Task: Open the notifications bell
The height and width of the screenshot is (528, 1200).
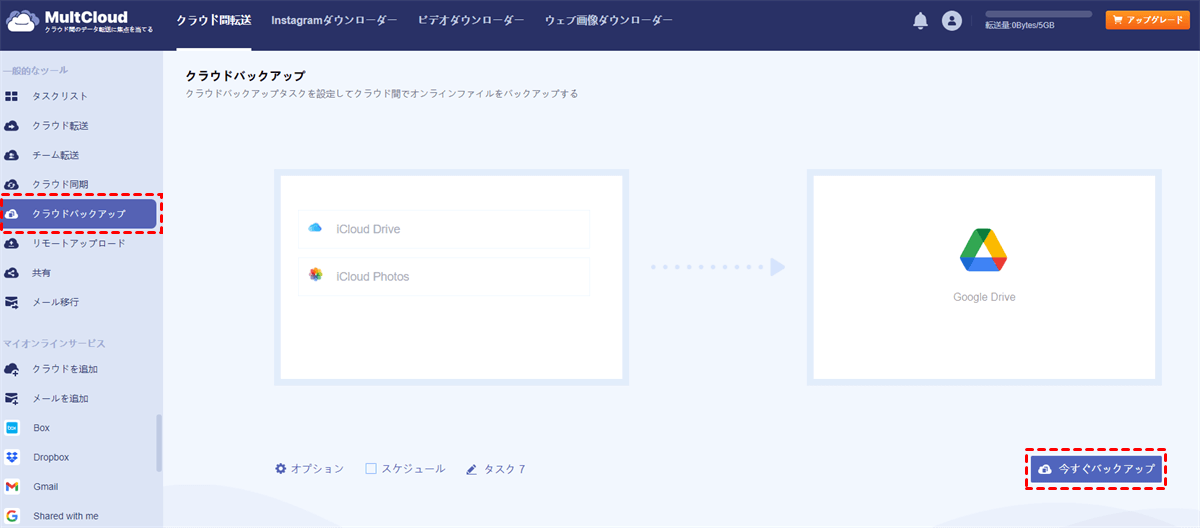Action: click(x=921, y=20)
